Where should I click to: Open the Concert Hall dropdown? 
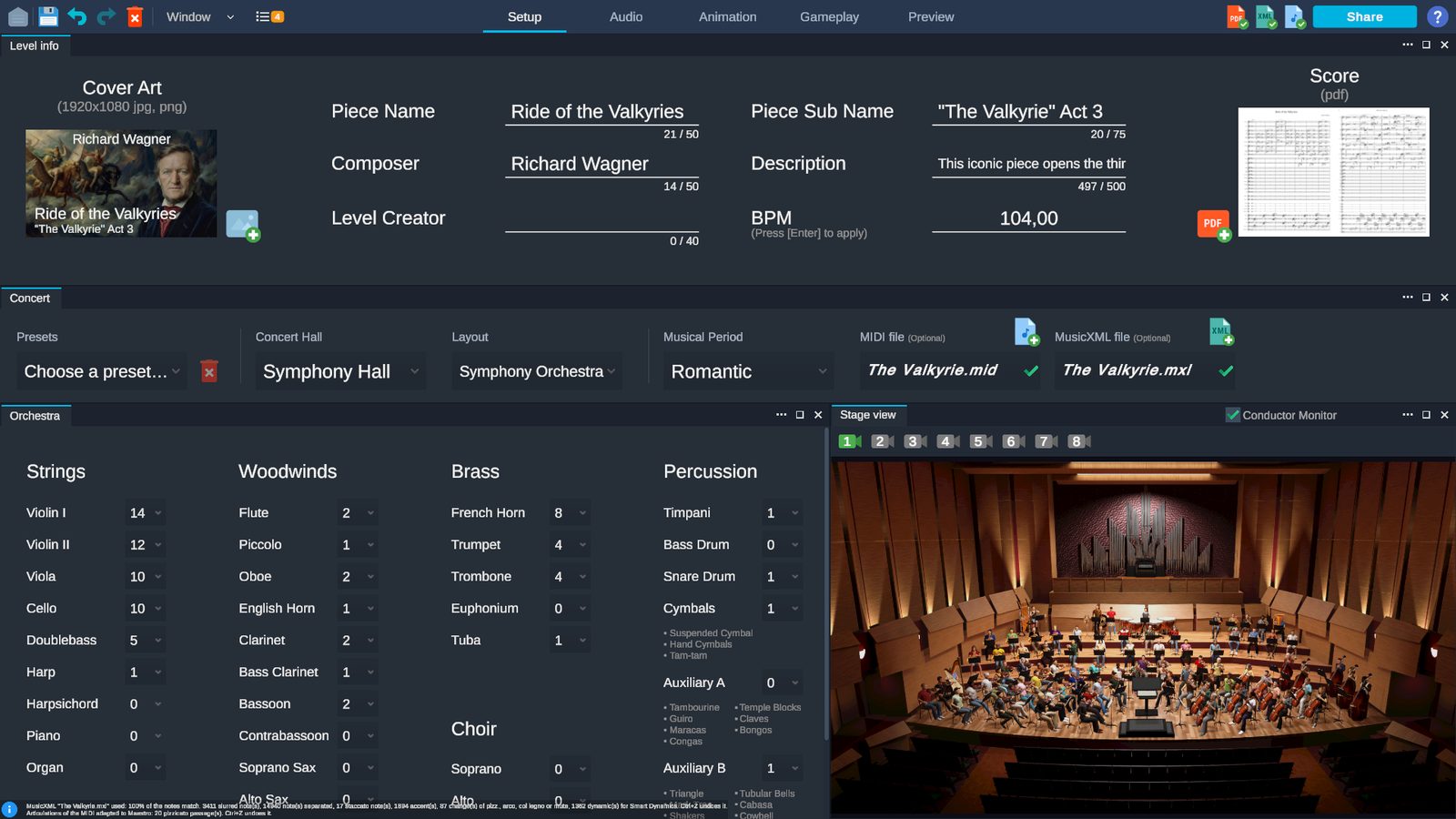pos(340,371)
